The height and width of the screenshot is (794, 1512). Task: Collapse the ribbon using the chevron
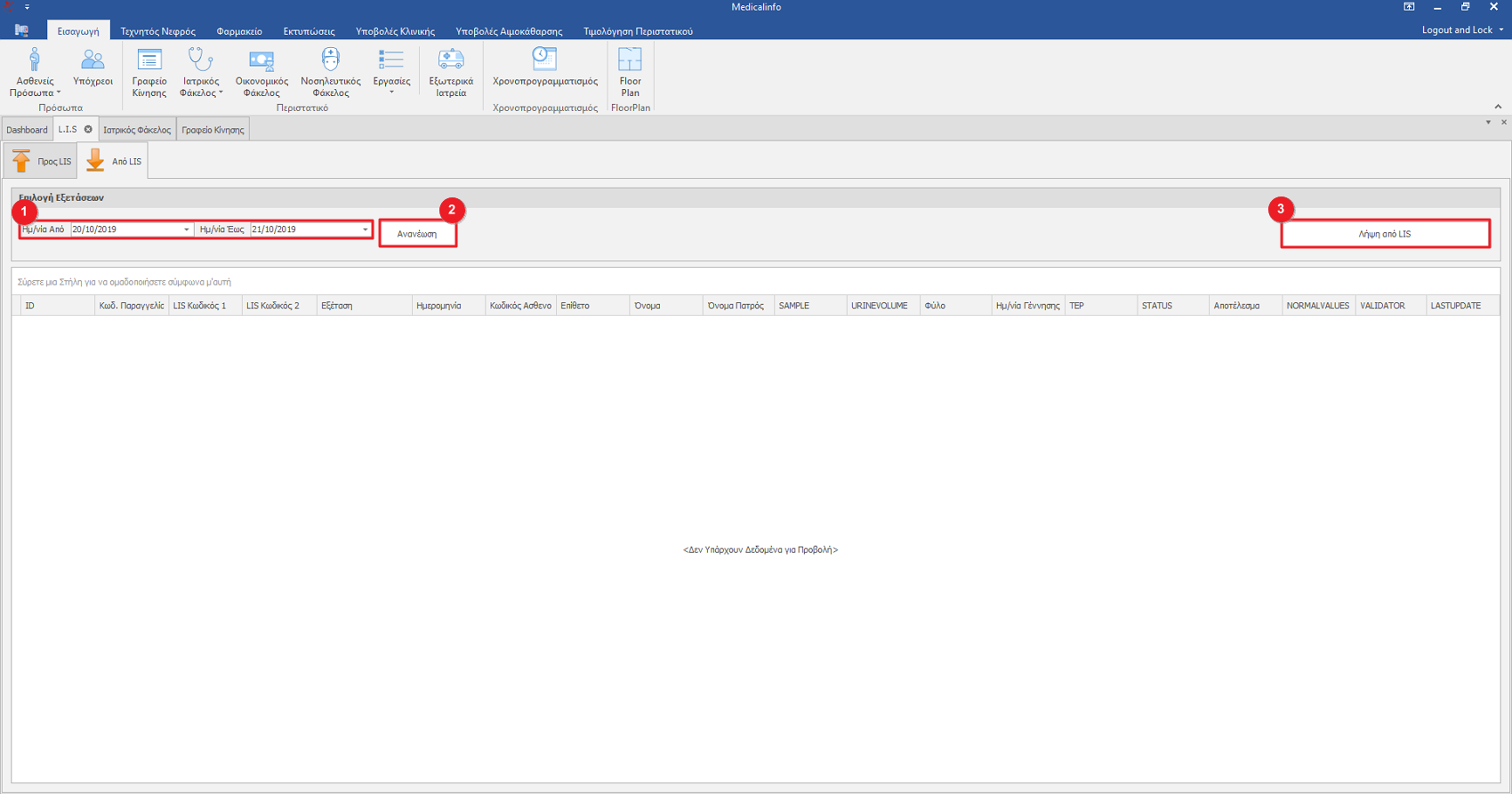pyautogui.click(x=1498, y=107)
